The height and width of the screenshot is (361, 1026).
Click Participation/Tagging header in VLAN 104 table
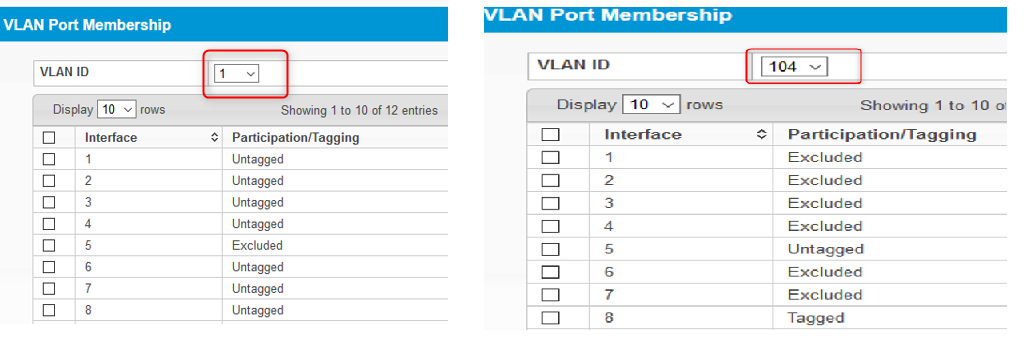(882, 134)
